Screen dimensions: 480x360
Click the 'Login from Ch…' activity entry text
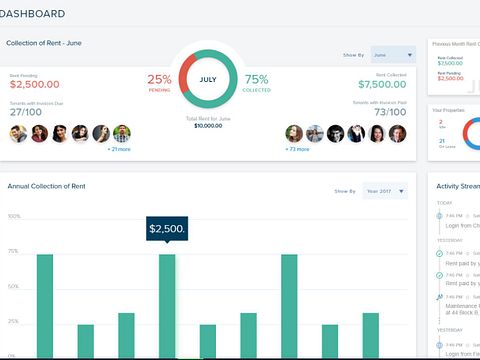click(463, 226)
